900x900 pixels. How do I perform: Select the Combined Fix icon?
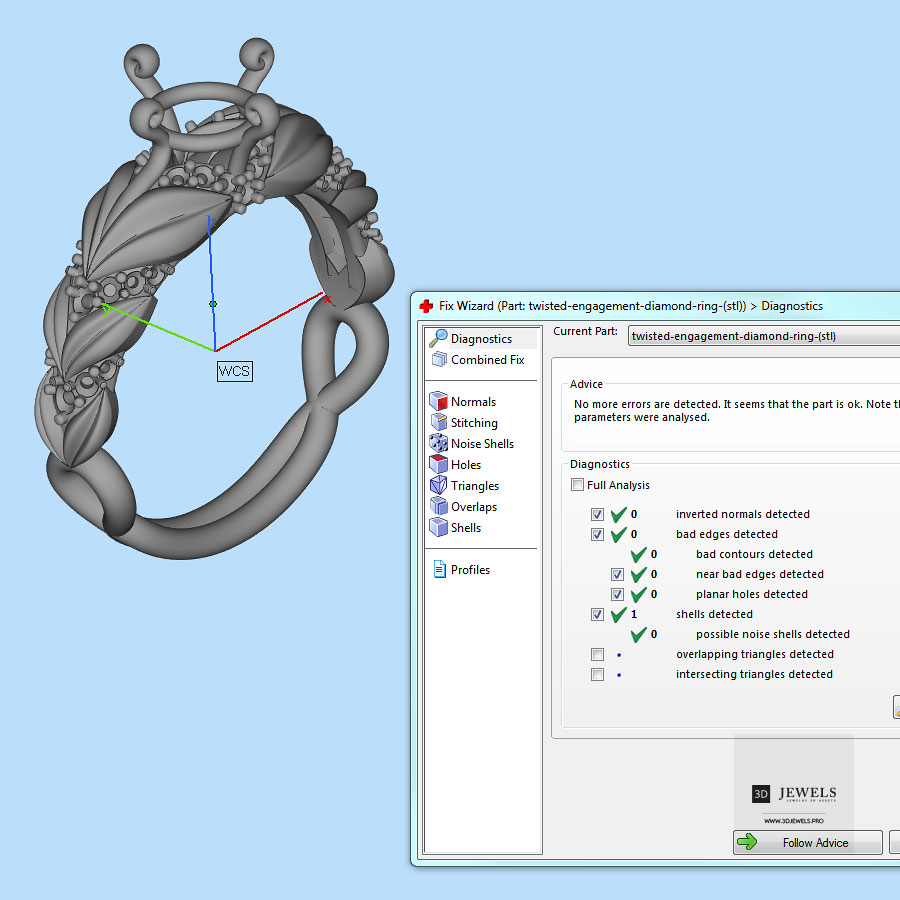(439, 359)
